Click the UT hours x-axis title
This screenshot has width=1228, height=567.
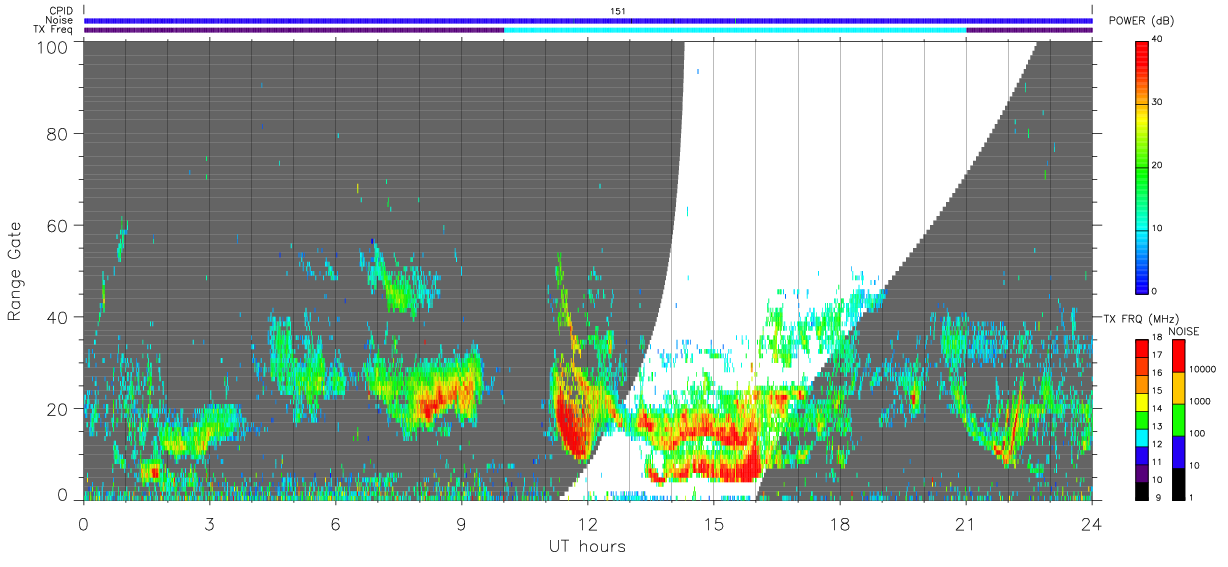click(587, 546)
